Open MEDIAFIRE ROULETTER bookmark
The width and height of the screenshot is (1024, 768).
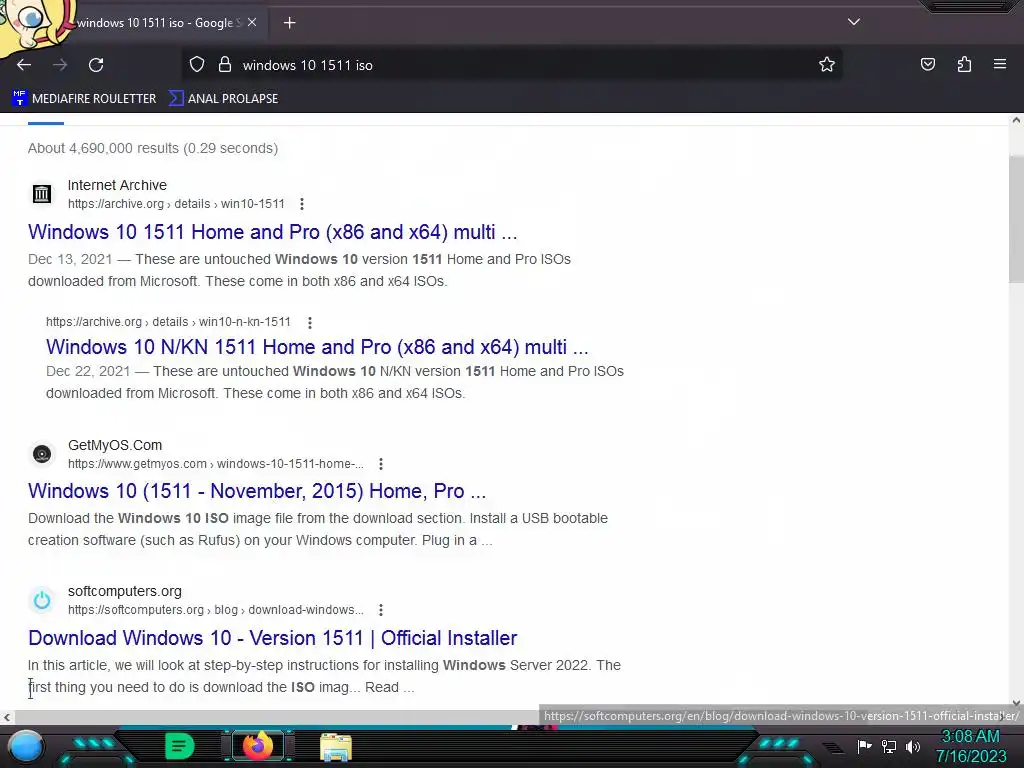(x=84, y=99)
